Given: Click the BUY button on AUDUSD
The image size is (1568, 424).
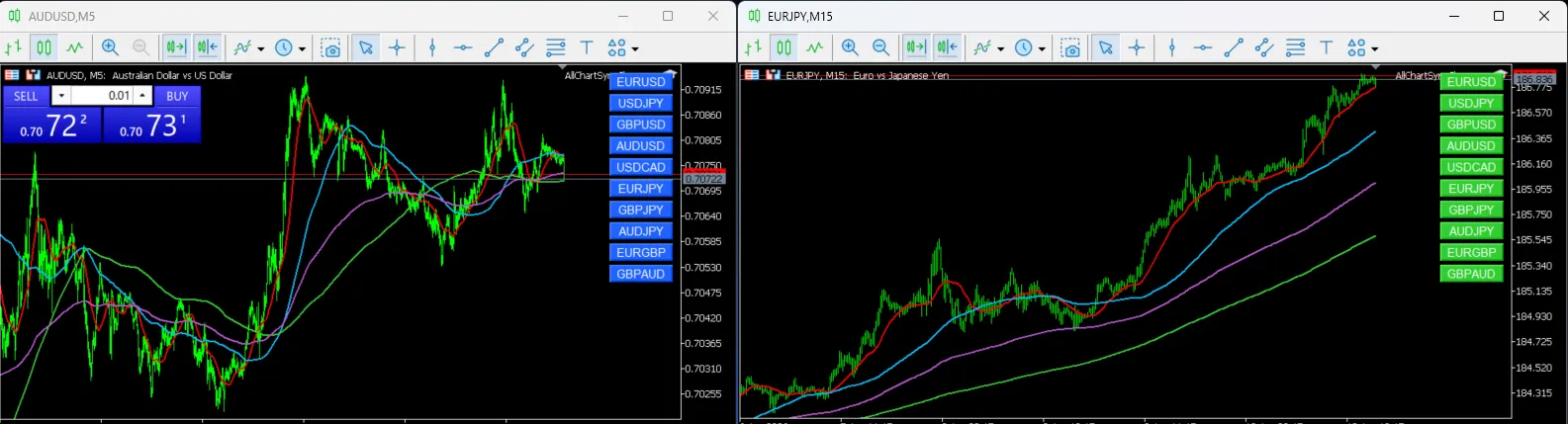Looking at the screenshot, I should [x=177, y=96].
